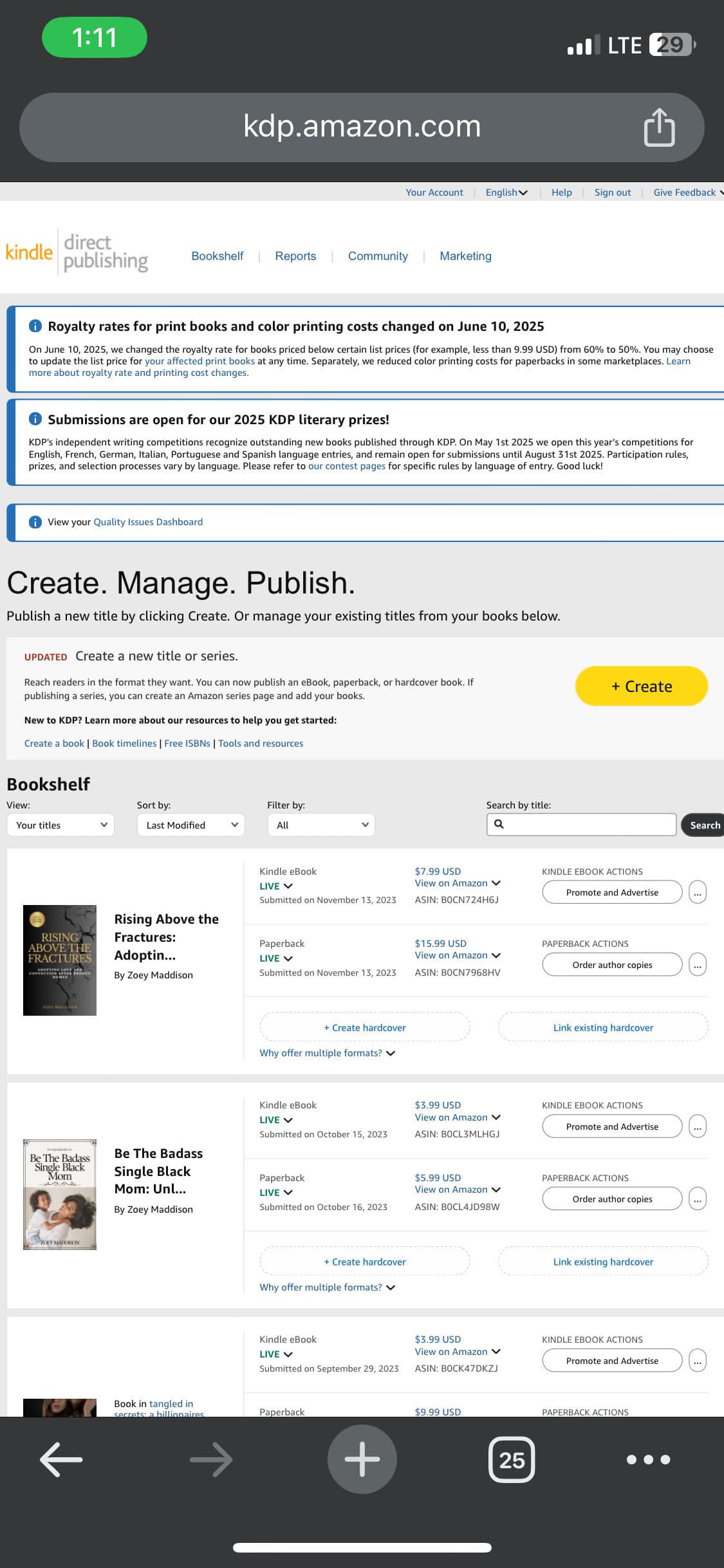The height and width of the screenshot is (1568, 724).
Task: Expand LIVE status of Rising Above eBook
Action: (x=276, y=886)
